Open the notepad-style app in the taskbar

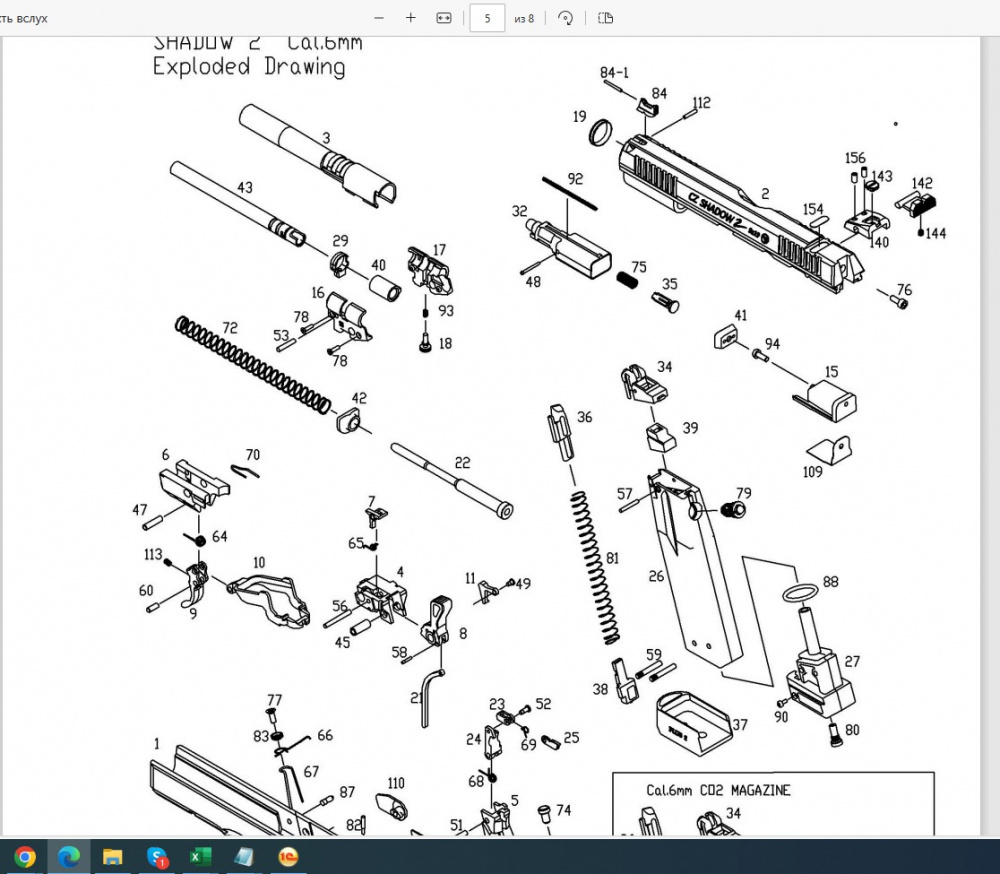pyautogui.click(x=244, y=856)
